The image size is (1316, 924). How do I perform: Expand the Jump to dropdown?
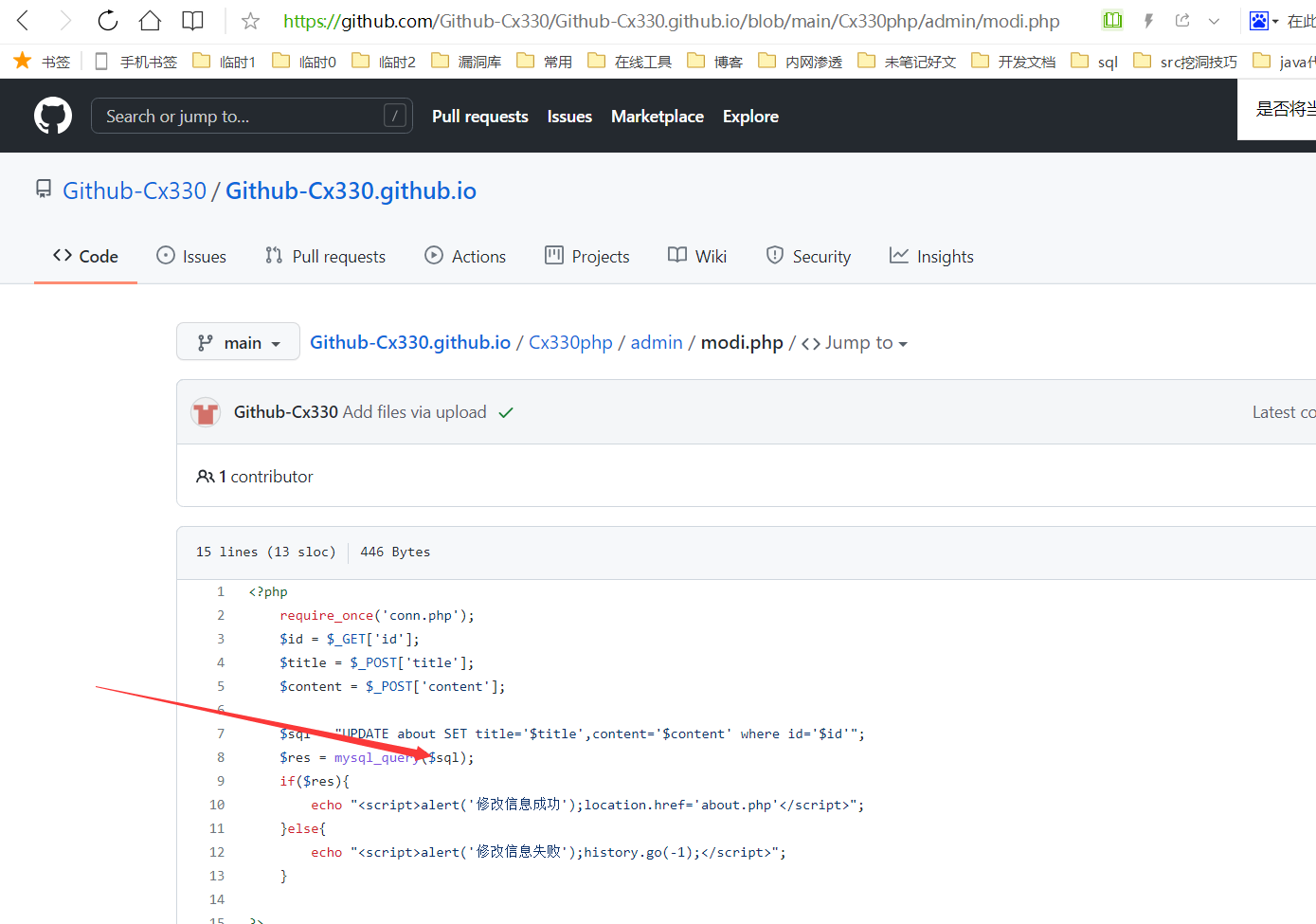coord(855,342)
